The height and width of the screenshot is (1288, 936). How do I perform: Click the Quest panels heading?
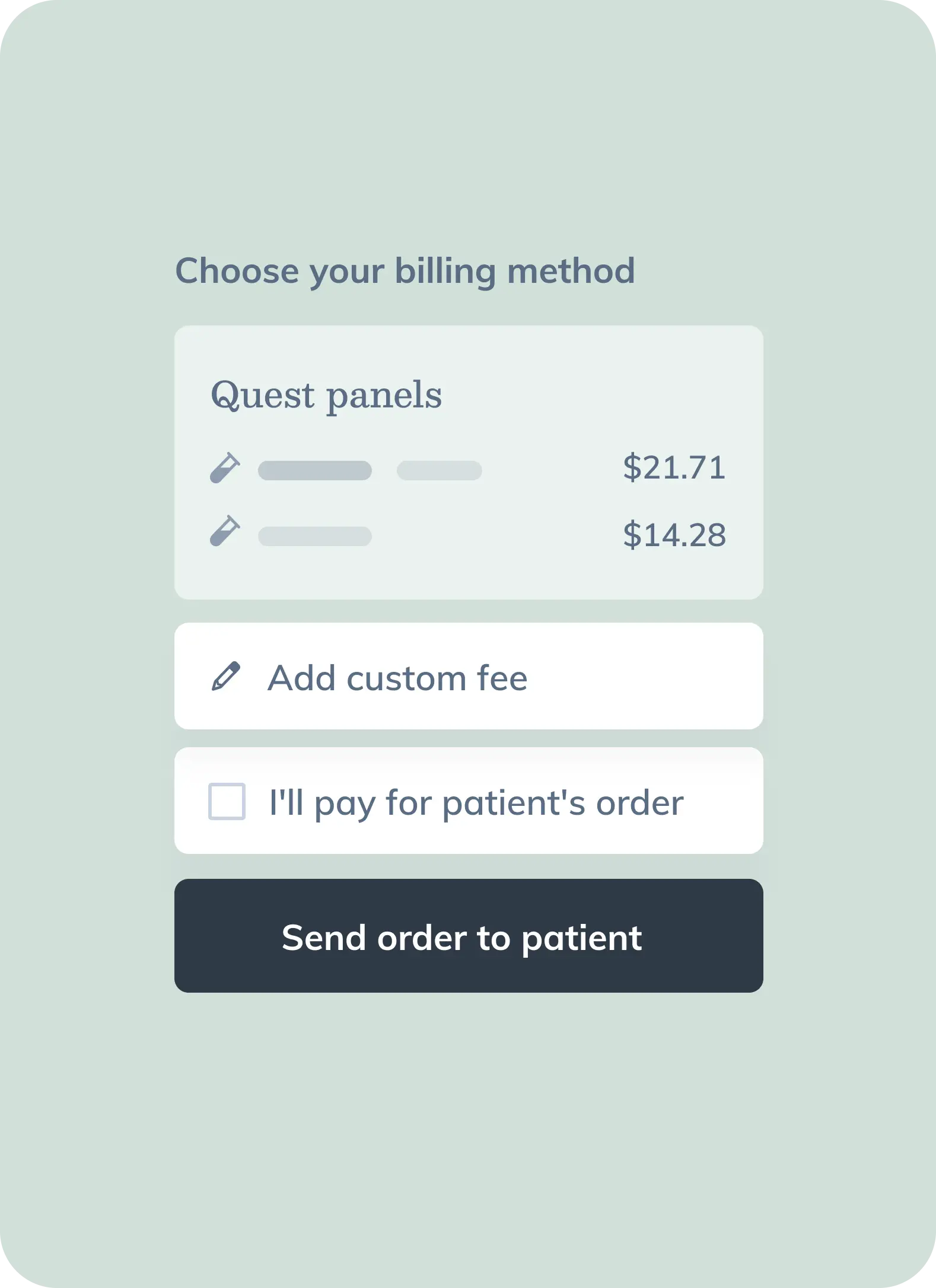[x=327, y=396]
